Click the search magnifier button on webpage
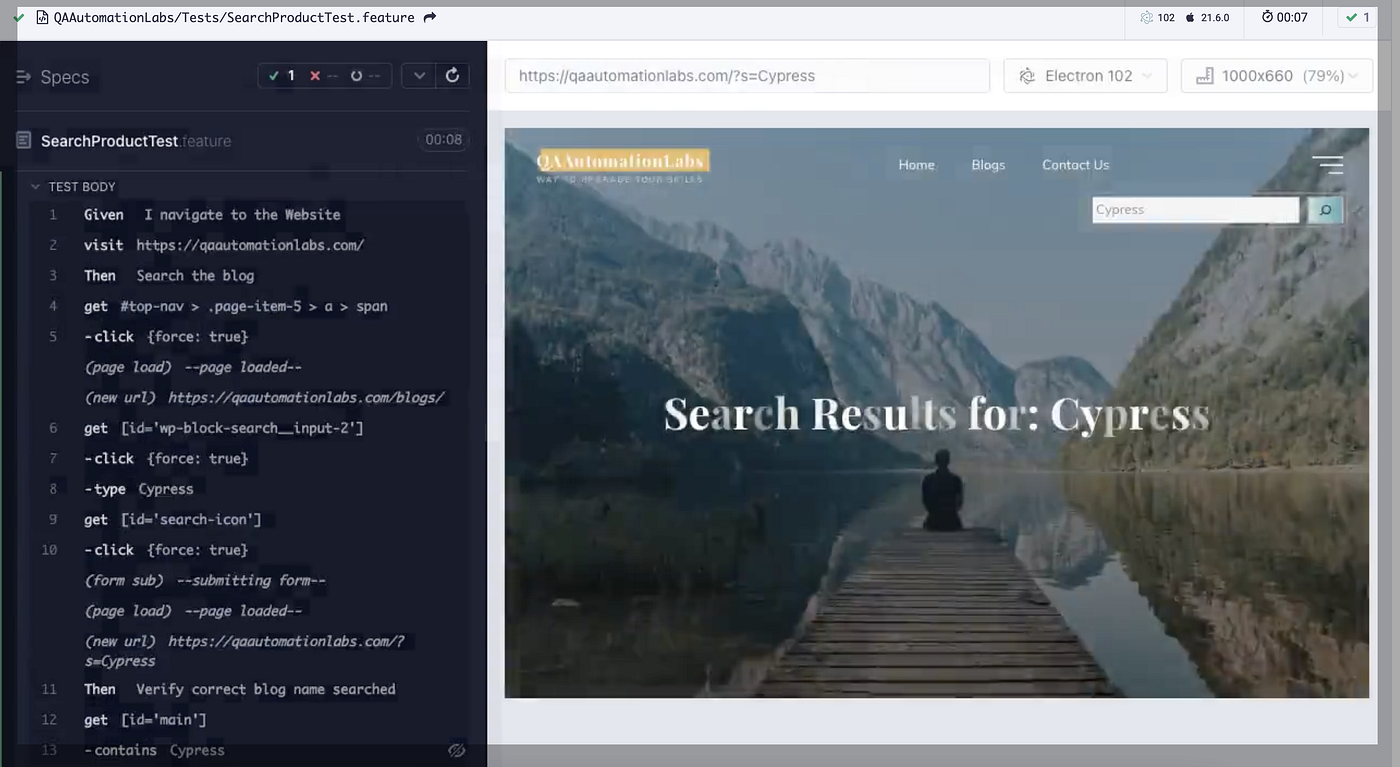This screenshot has width=1400, height=767. click(x=1325, y=210)
